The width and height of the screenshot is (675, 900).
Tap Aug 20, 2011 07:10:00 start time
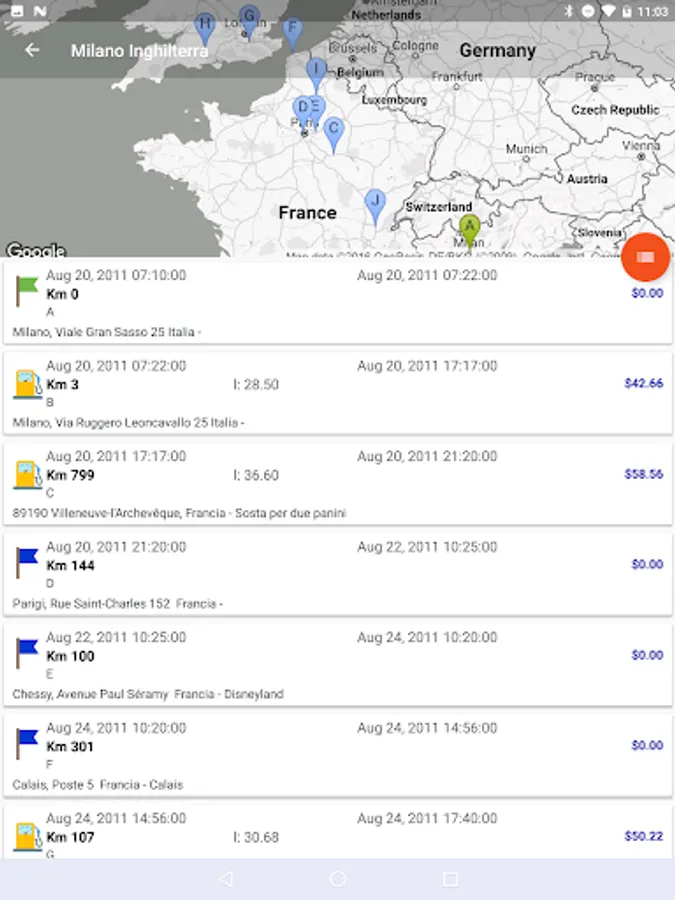pyautogui.click(x=116, y=275)
